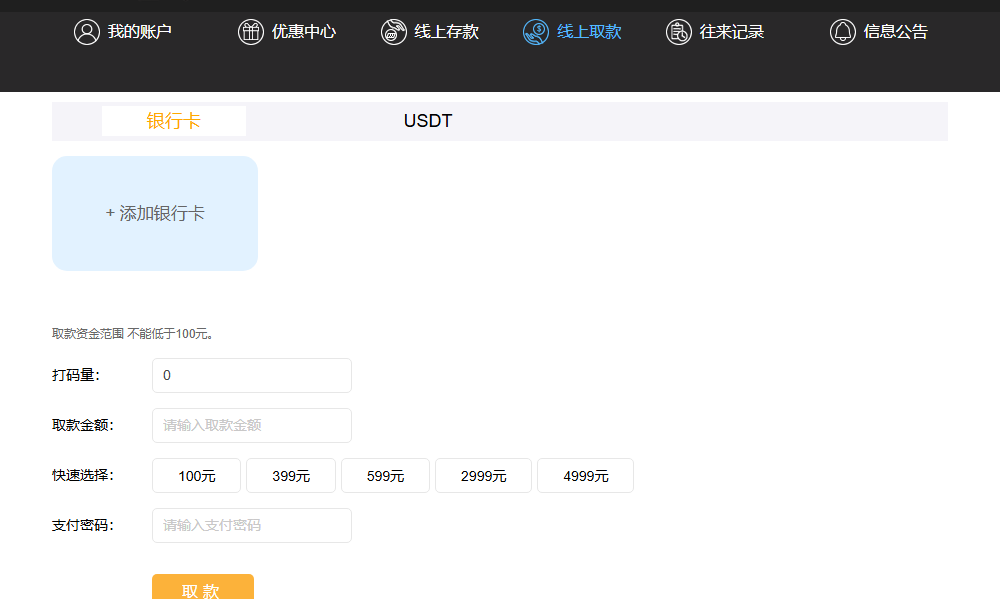Open 信息公告 navigation label
The image size is (1000, 599).
(896, 32)
